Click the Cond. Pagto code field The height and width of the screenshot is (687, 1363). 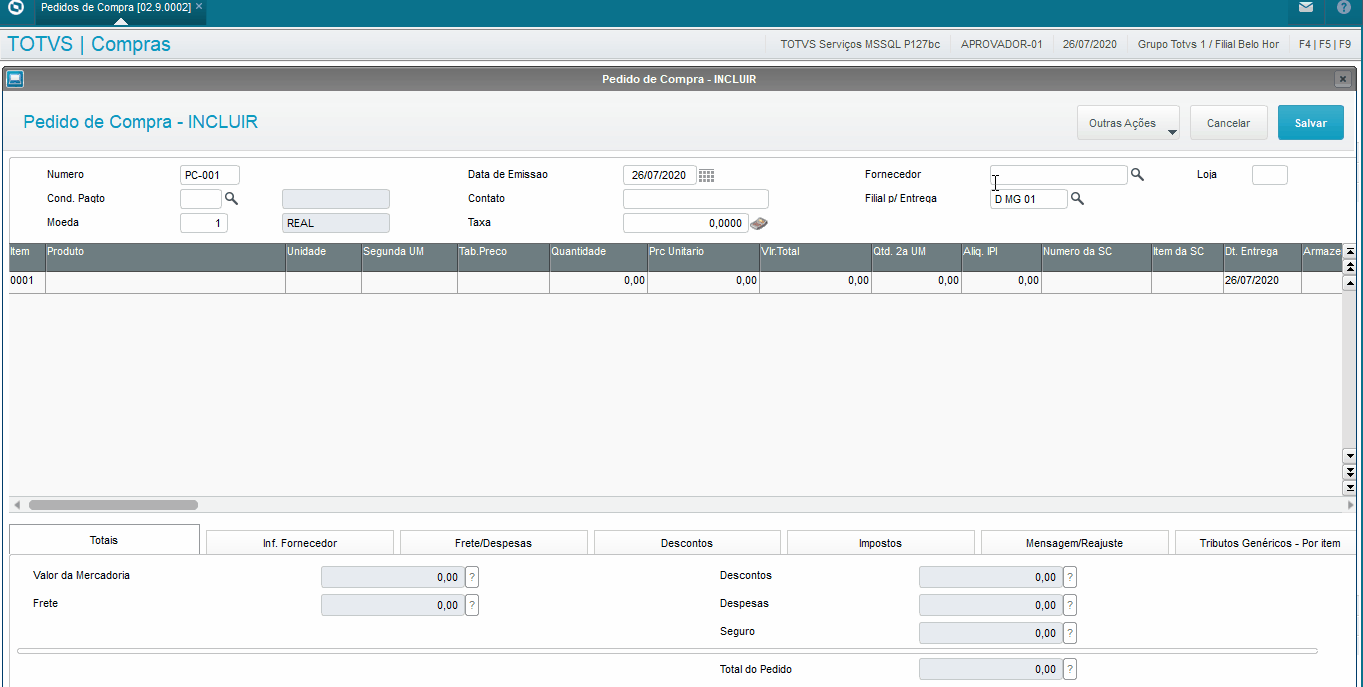tap(201, 199)
